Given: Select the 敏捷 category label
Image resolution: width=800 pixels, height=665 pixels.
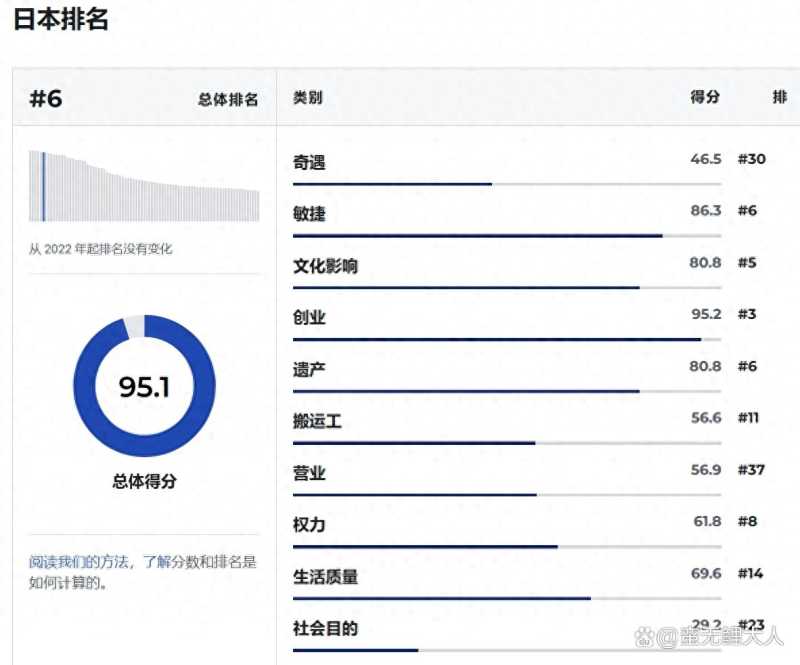Looking at the screenshot, I should point(309,214).
